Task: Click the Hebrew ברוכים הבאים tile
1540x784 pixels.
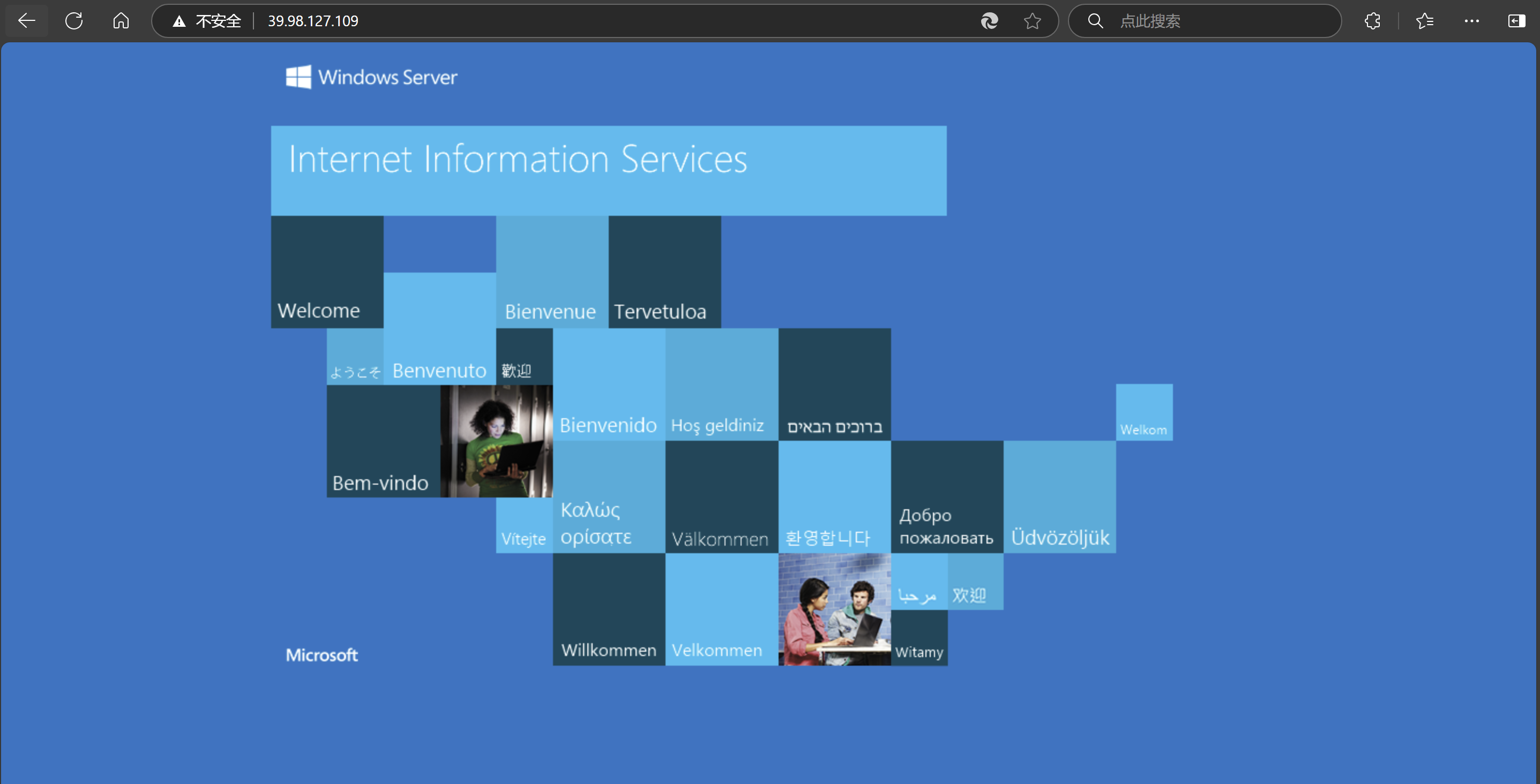Action: click(834, 385)
